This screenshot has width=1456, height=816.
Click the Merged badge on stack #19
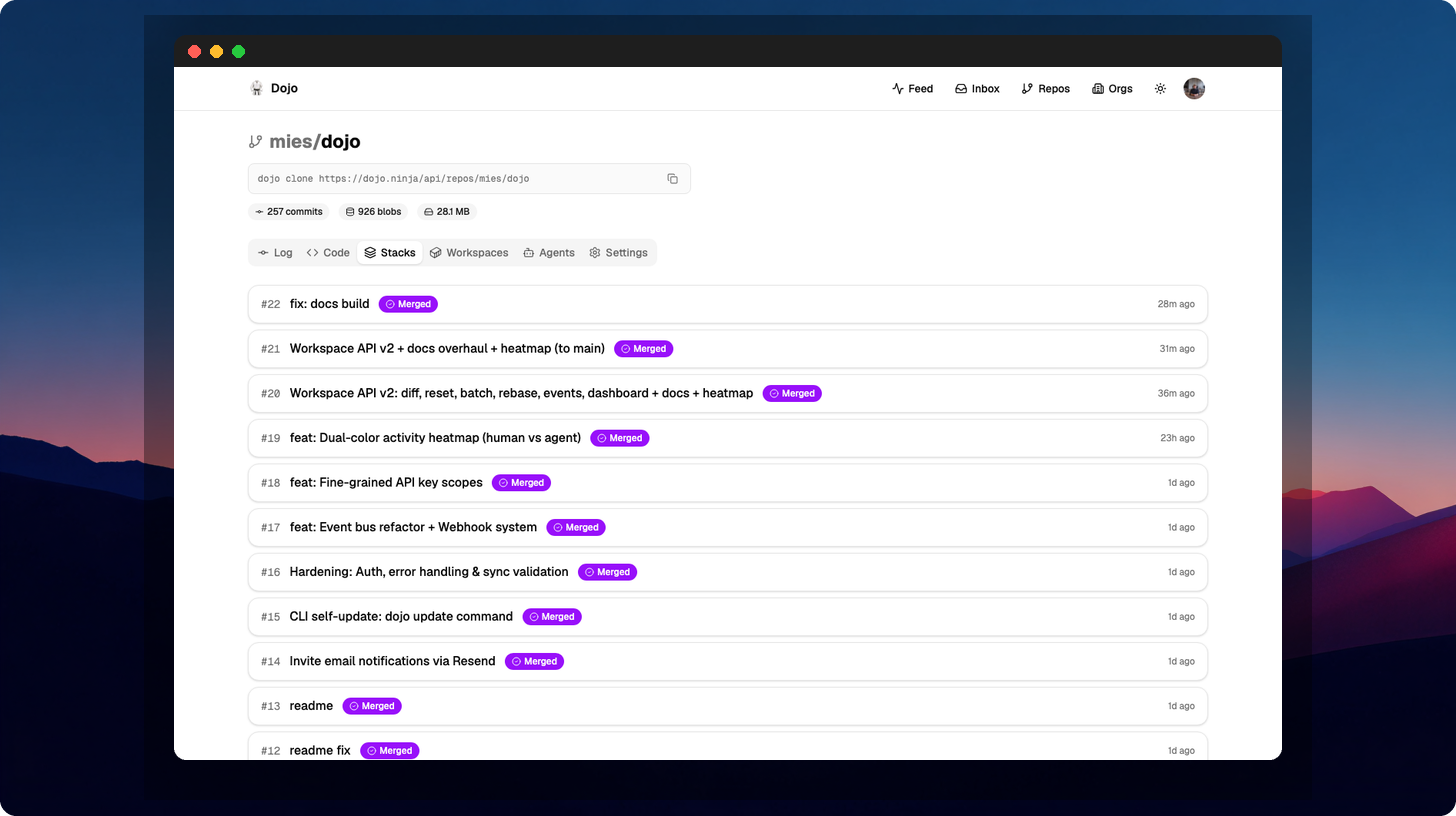[x=619, y=438]
